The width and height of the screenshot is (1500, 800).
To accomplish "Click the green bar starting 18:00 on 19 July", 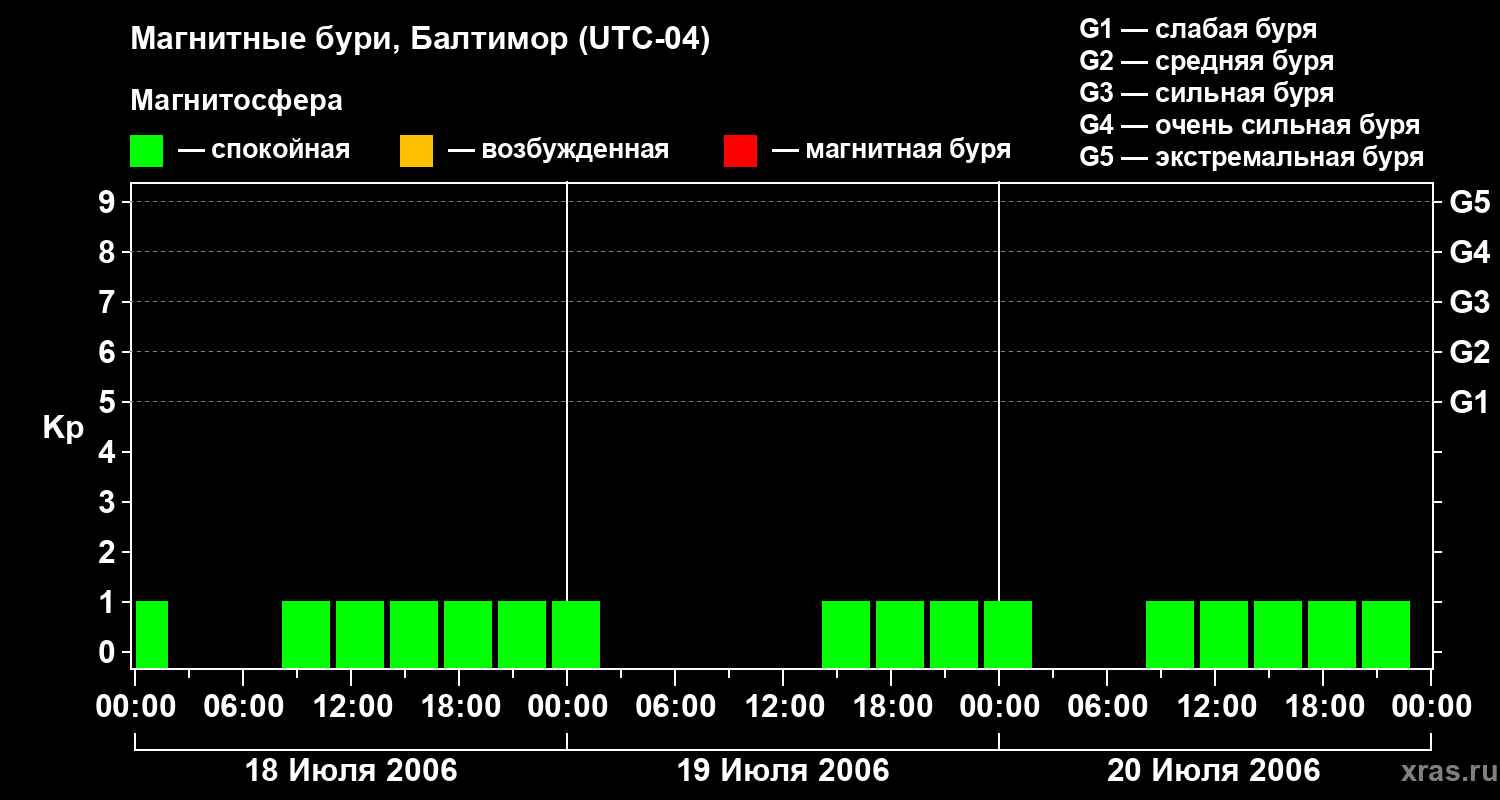I will (900, 634).
